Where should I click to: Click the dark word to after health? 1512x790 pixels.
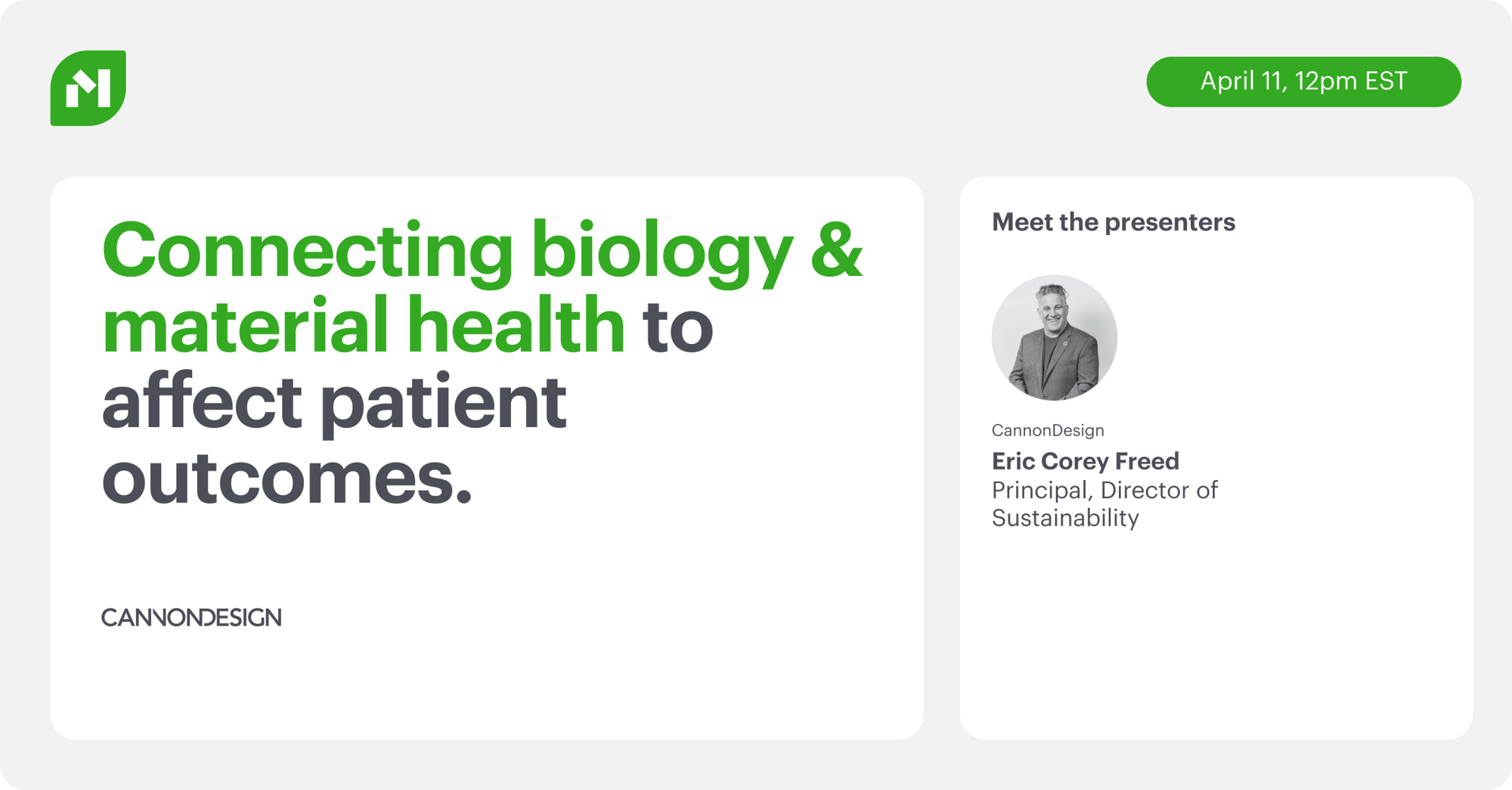pos(678,327)
